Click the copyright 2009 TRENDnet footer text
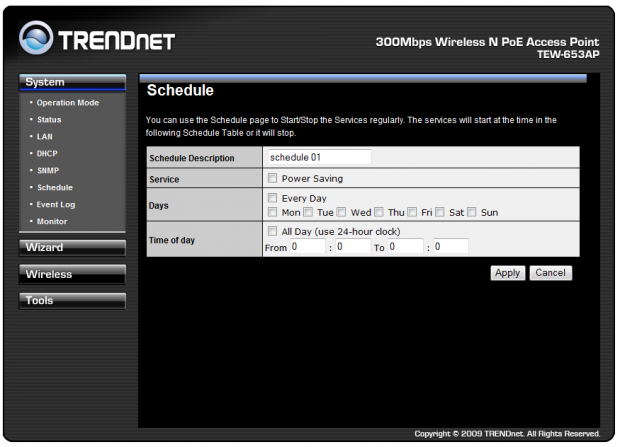Viewport: 620px width, 447px height. pyautogui.click(x=507, y=434)
